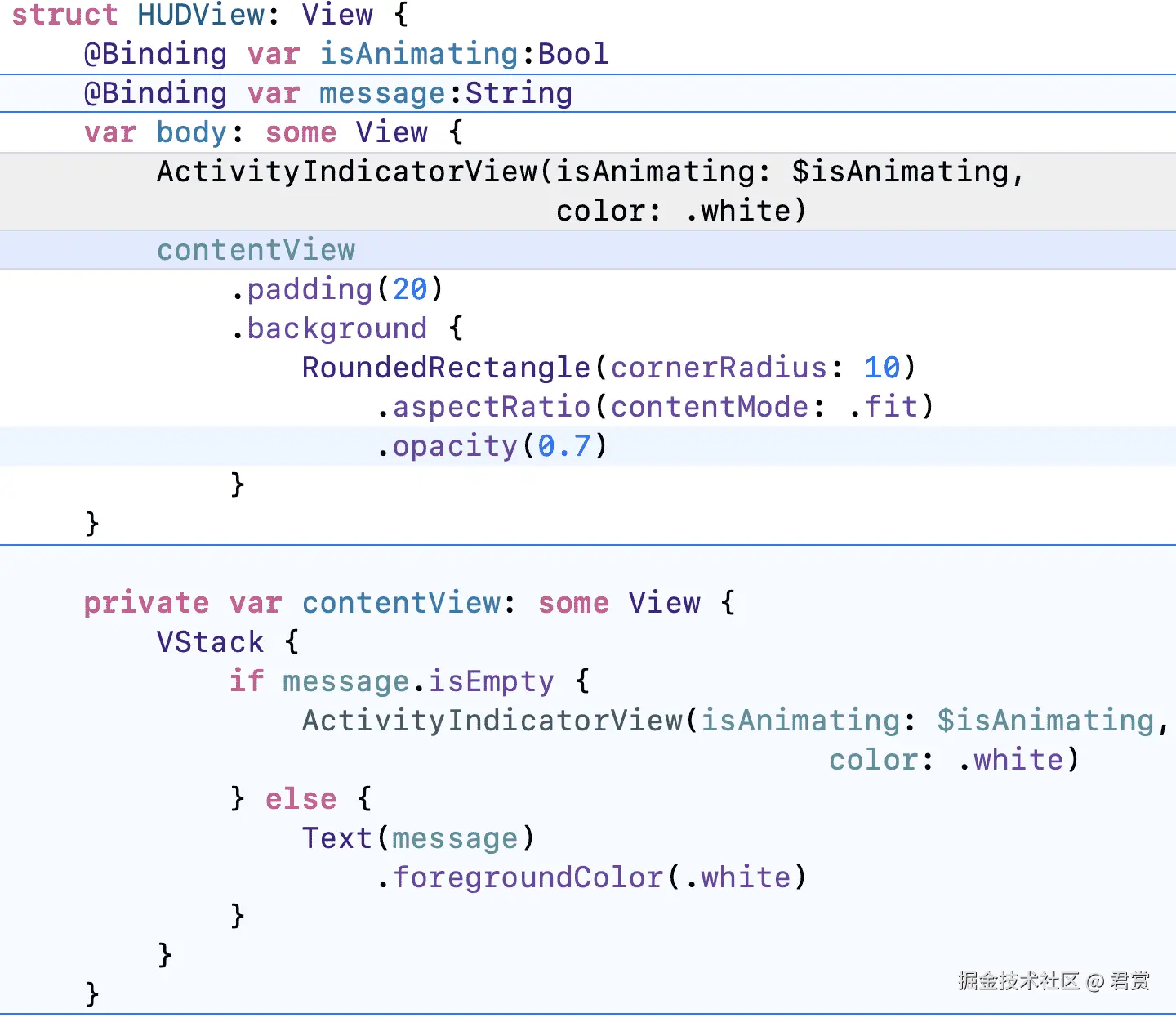Click the 'else' keyword

tap(301, 799)
